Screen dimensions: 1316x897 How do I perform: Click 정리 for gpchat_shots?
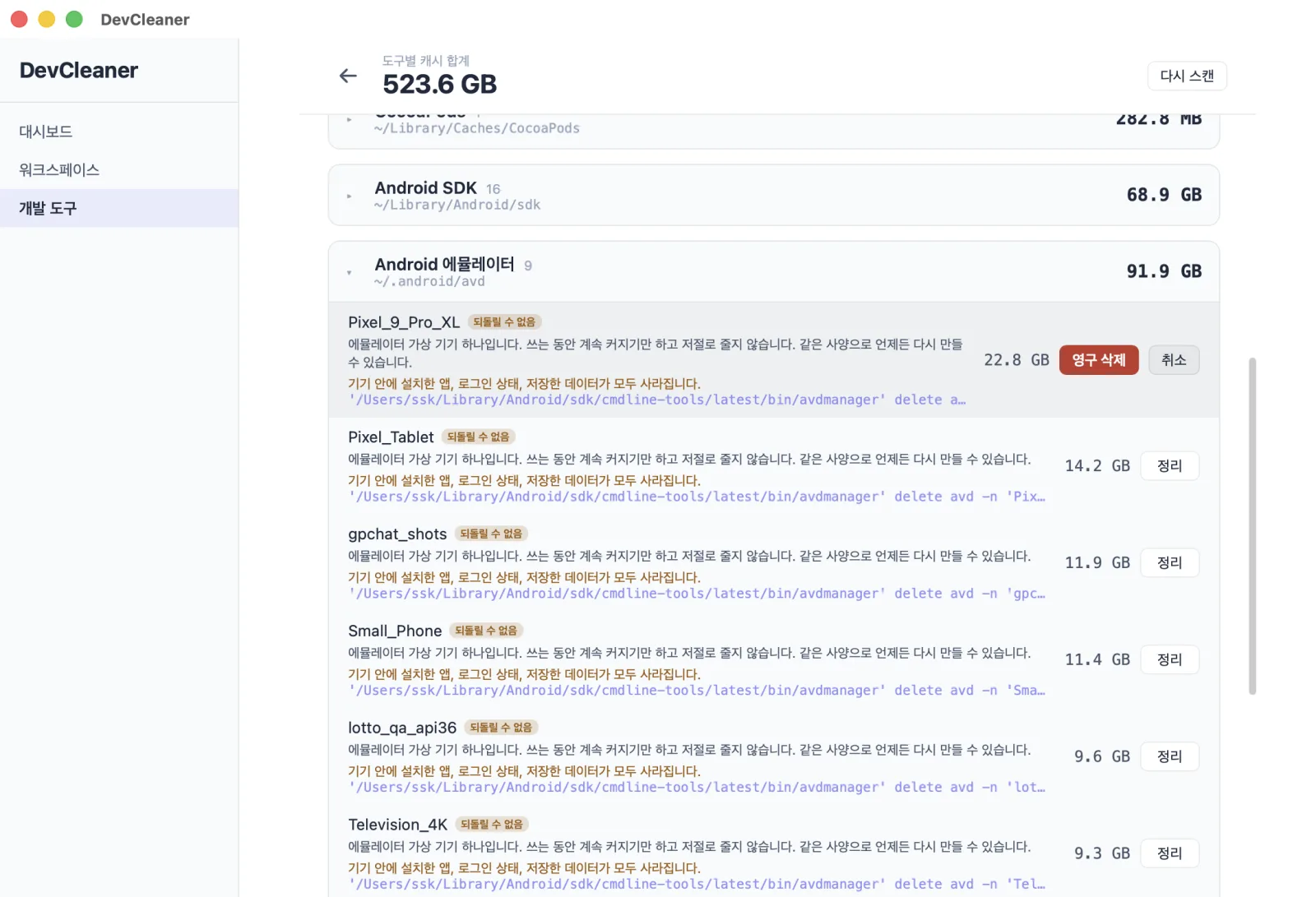(1170, 563)
